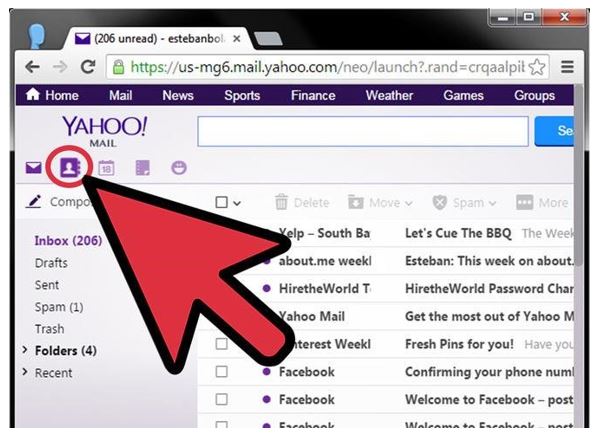Open the Sports navigation item

[x=242, y=95]
